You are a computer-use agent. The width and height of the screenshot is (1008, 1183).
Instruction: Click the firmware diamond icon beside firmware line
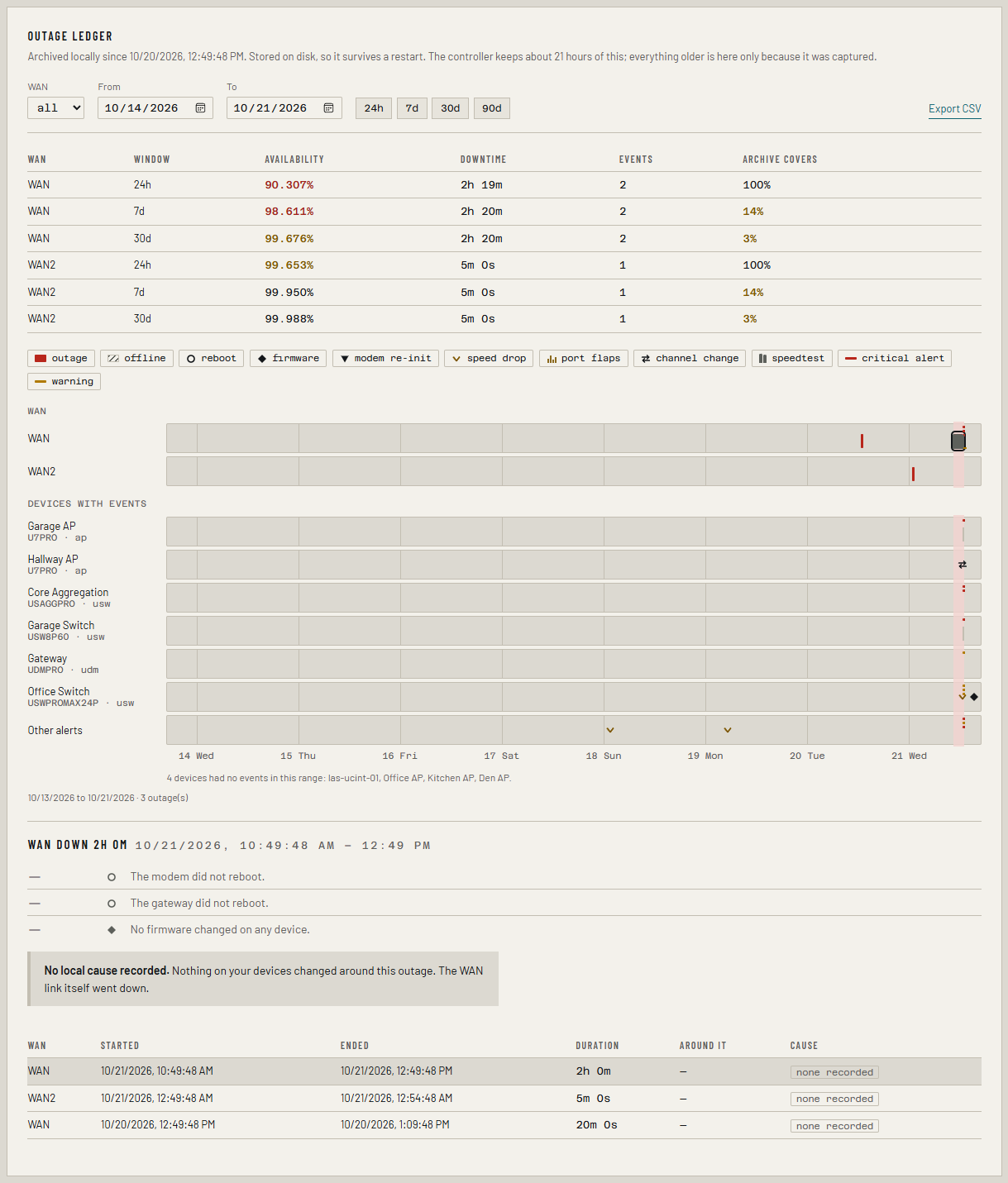click(112, 930)
